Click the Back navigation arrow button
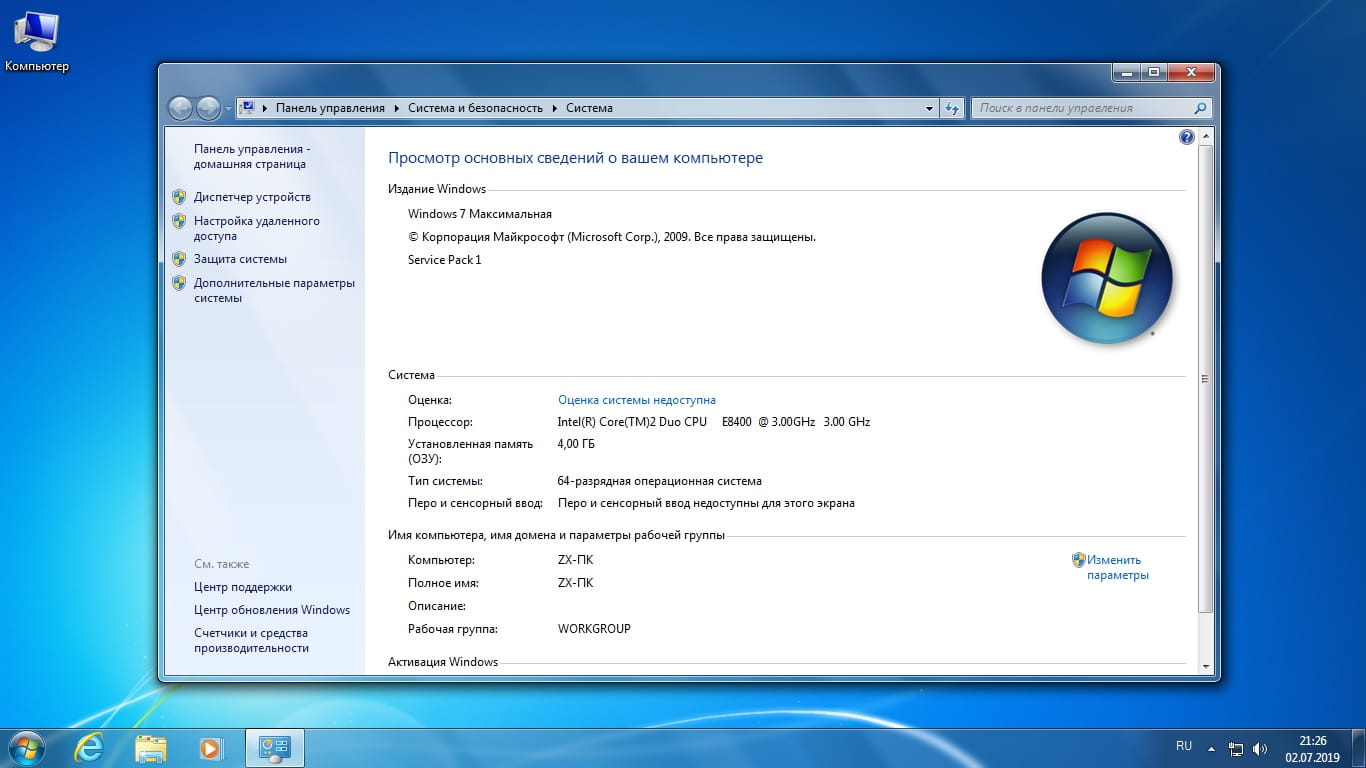 click(x=181, y=108)
